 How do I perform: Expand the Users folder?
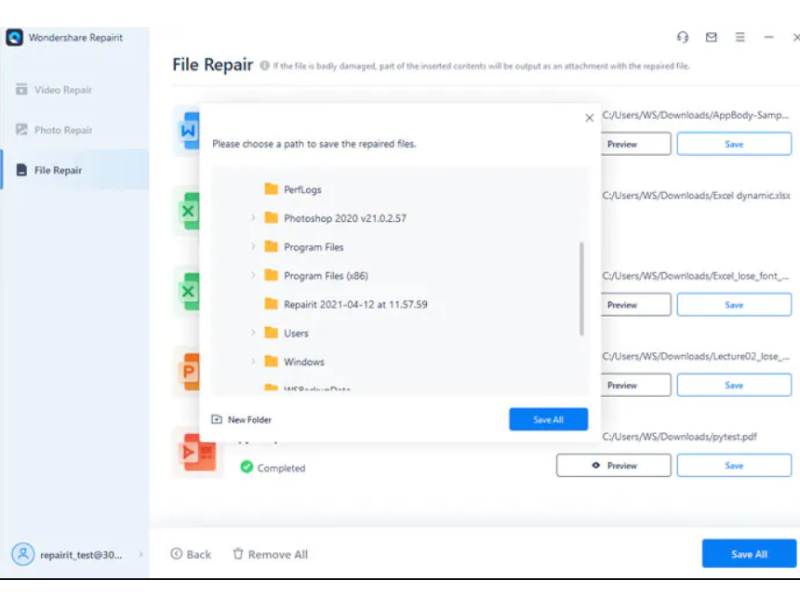coord(253,333)
